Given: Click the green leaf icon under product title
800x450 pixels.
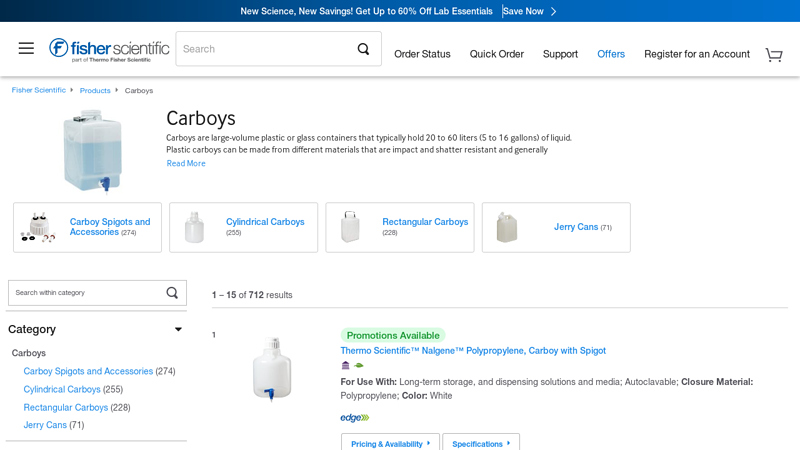Looking at the screenshot, I should point(359,365).
